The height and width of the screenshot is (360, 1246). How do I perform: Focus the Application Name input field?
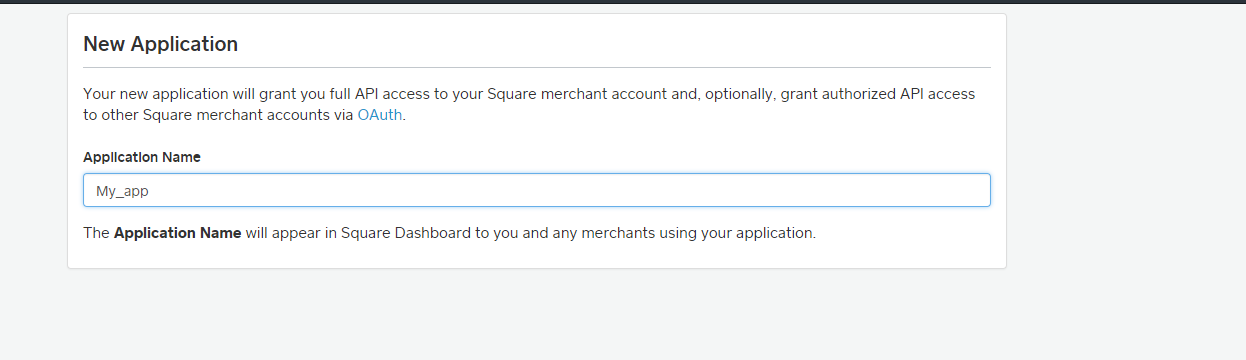[537, 190]
